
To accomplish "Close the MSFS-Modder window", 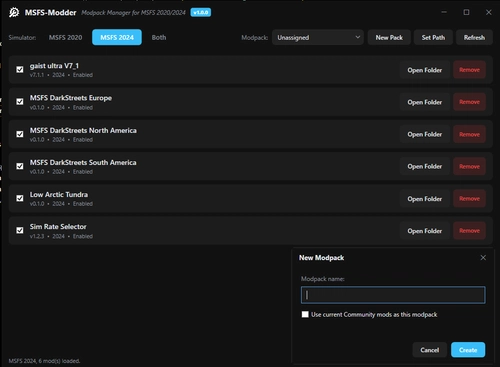I will 489,12.
